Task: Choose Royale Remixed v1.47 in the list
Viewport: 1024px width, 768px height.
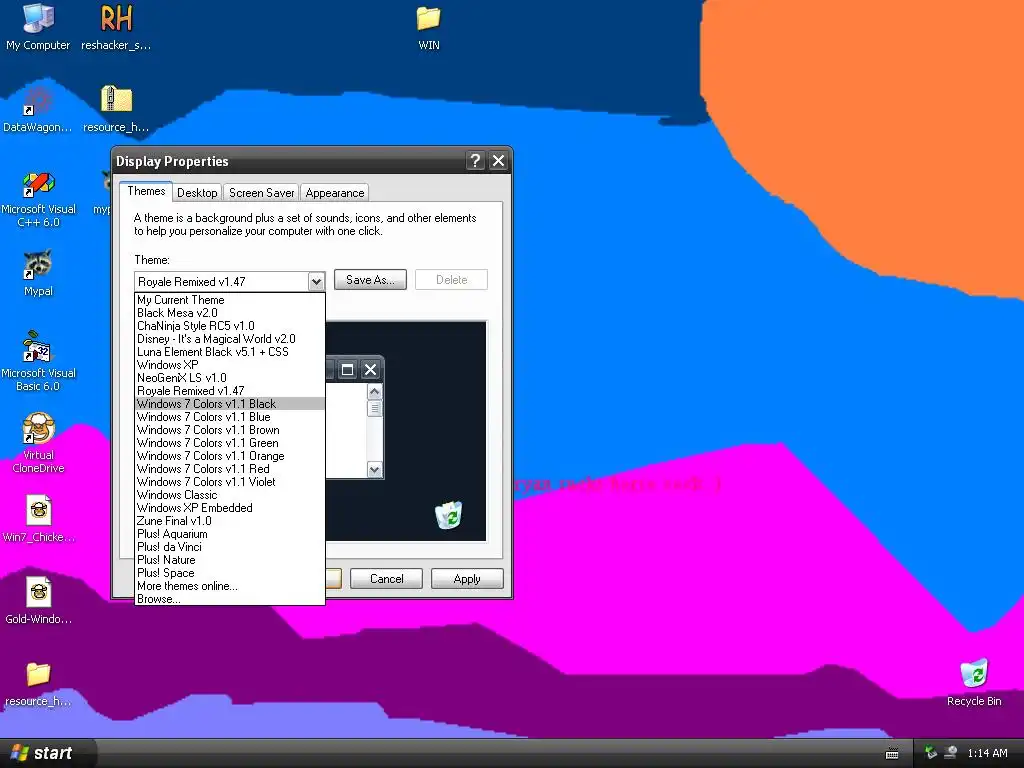Action: coord(230,391)
